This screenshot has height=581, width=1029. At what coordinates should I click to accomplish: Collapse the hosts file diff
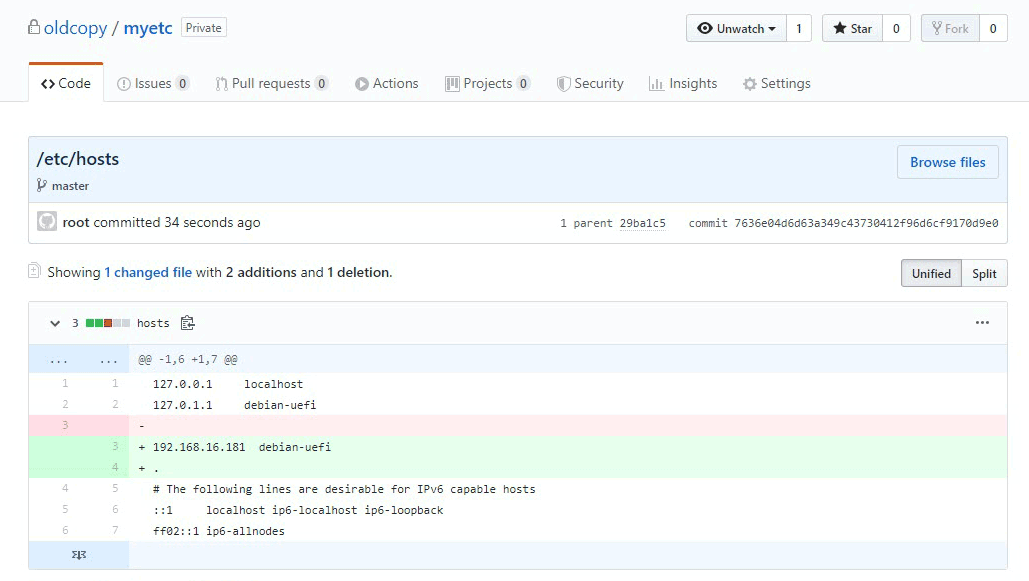[x=54, y=323]
